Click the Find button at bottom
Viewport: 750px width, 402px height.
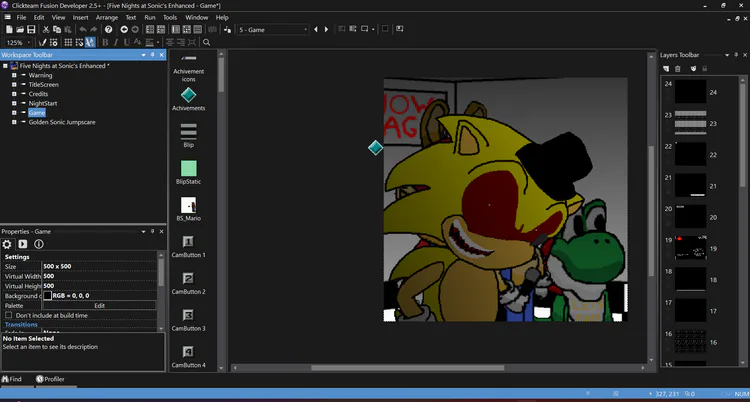coord(12,379)
